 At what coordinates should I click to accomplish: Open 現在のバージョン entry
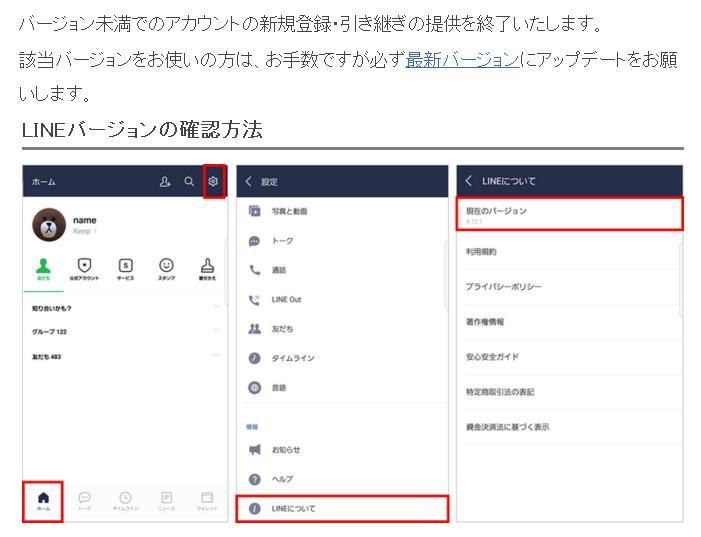click(569, 214)
